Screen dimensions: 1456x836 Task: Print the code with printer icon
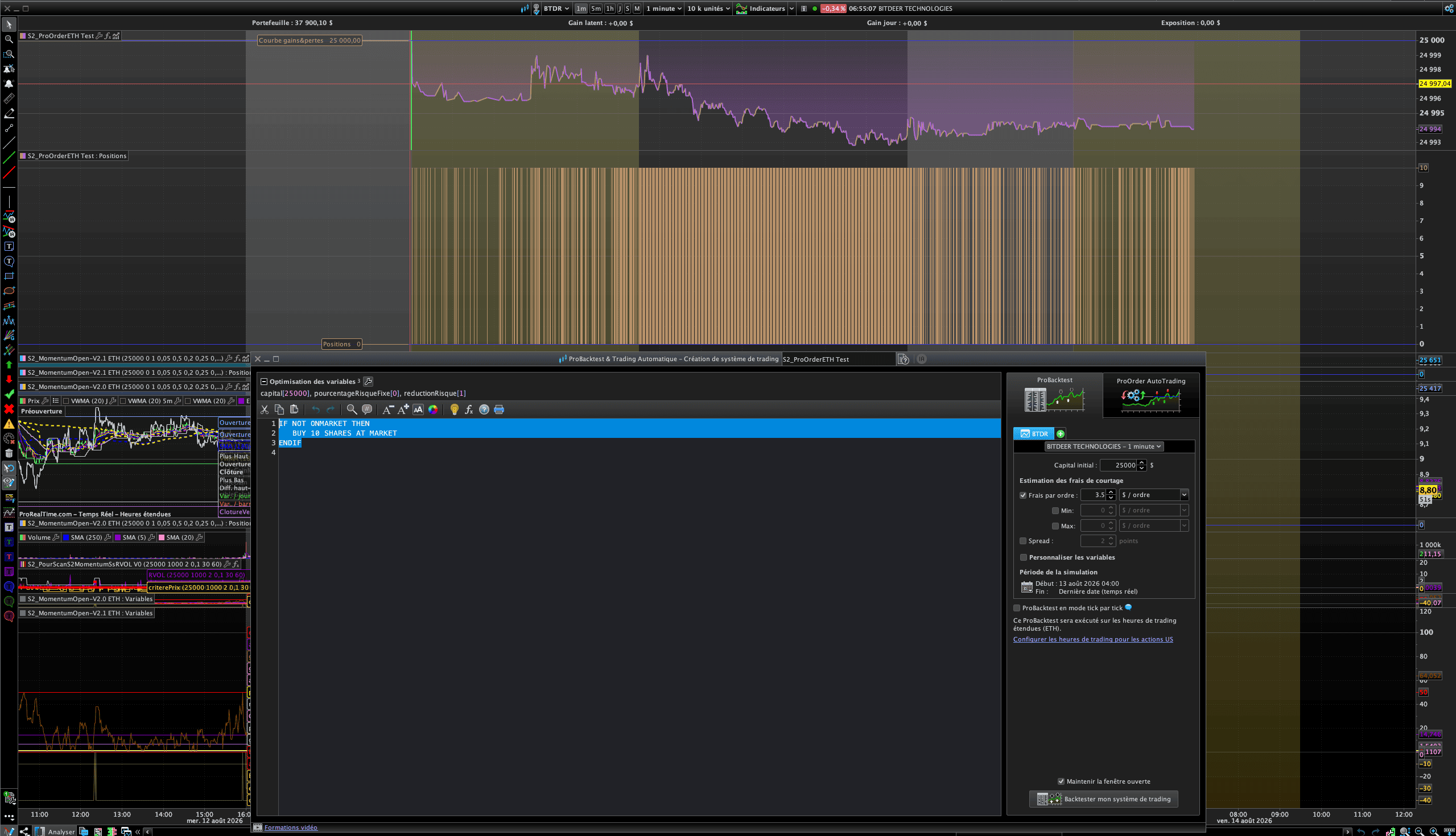point(499,409)
